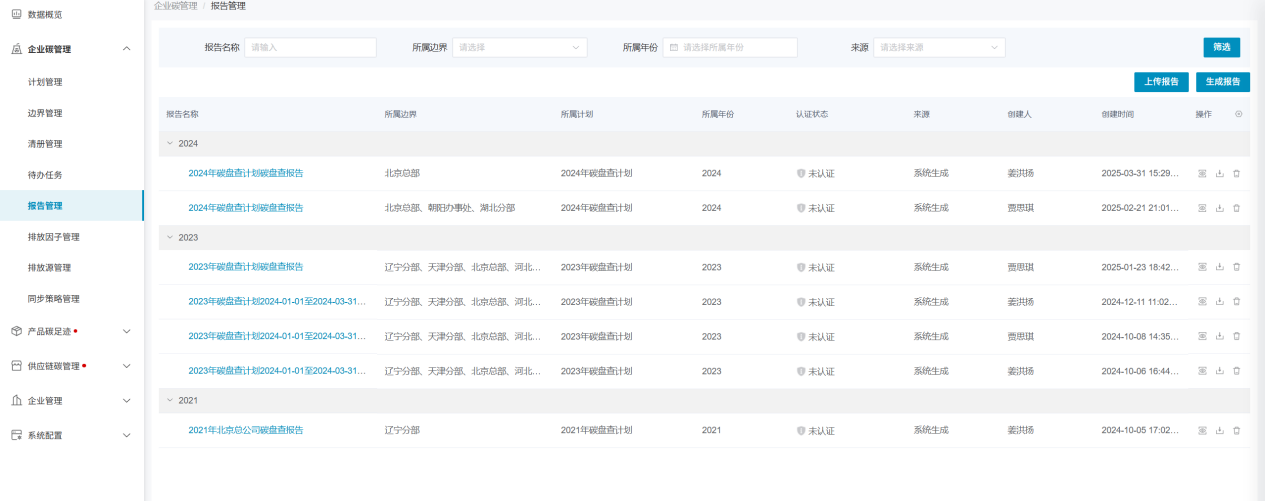Collapse the 2021 report group
Screen dimensions: 1265x501
[170, 400]
